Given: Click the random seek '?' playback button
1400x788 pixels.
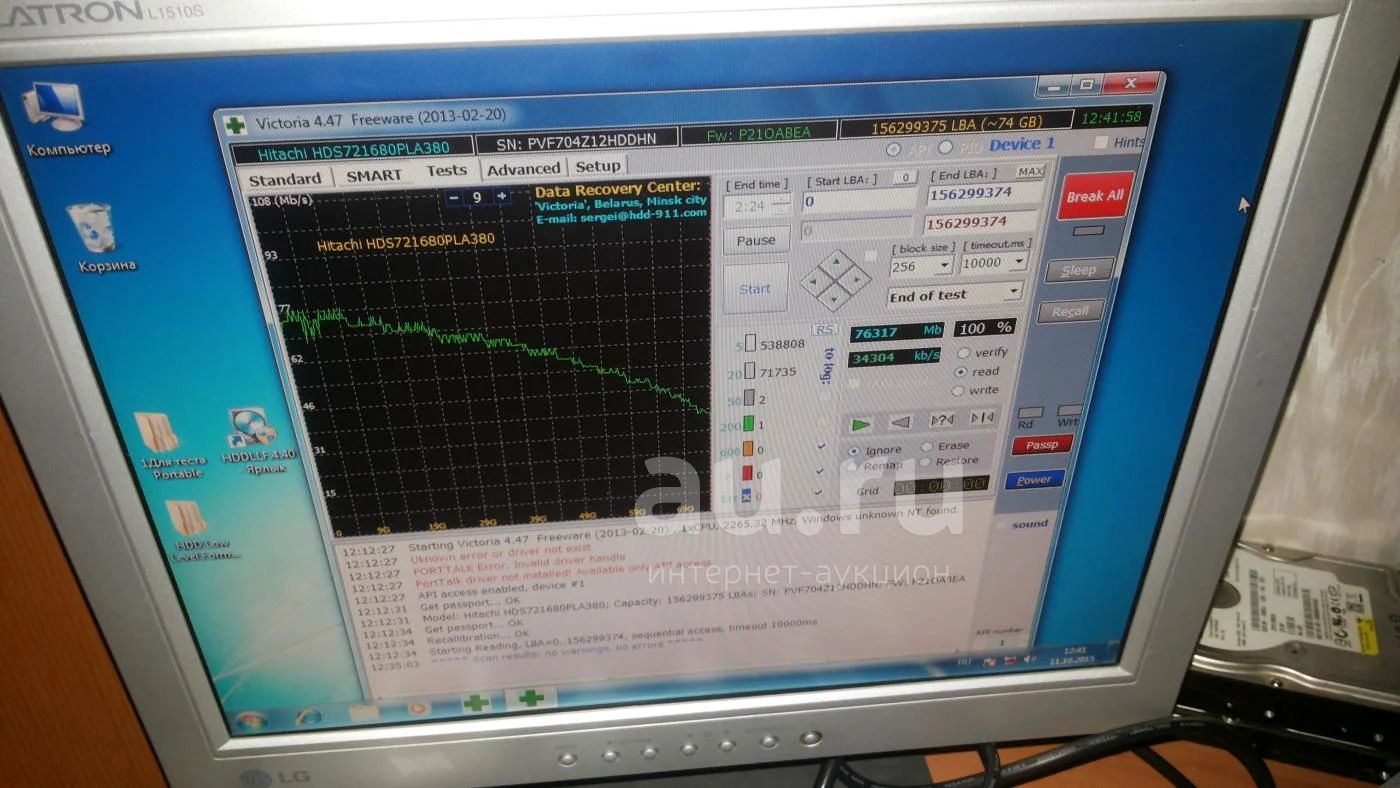Looking at the screenshot, I should click(942, 420).
